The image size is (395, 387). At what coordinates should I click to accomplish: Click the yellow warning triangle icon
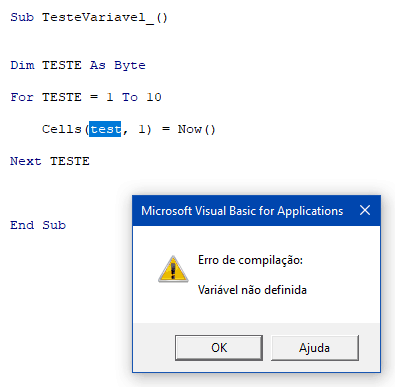tap(173, 269)
